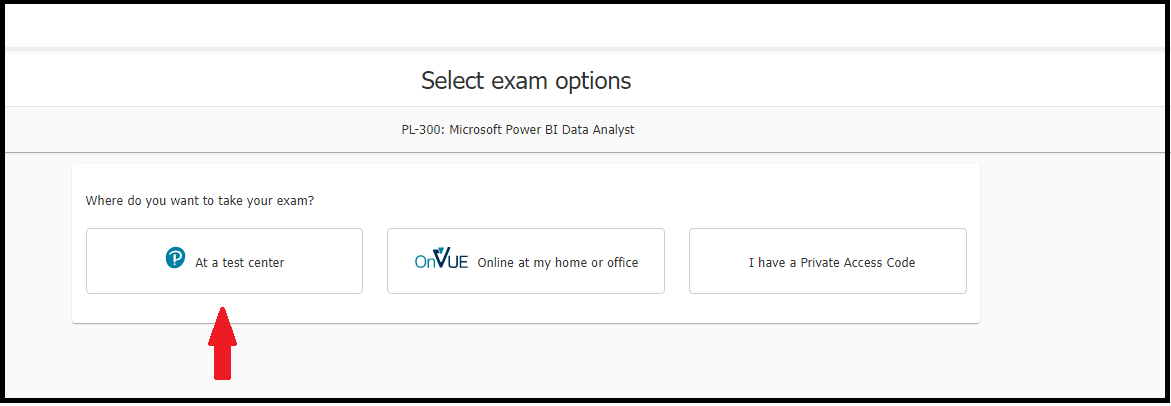Click the checkmark V in OnVUE logo
This screenshot has width=1171, height=406.
441,257
